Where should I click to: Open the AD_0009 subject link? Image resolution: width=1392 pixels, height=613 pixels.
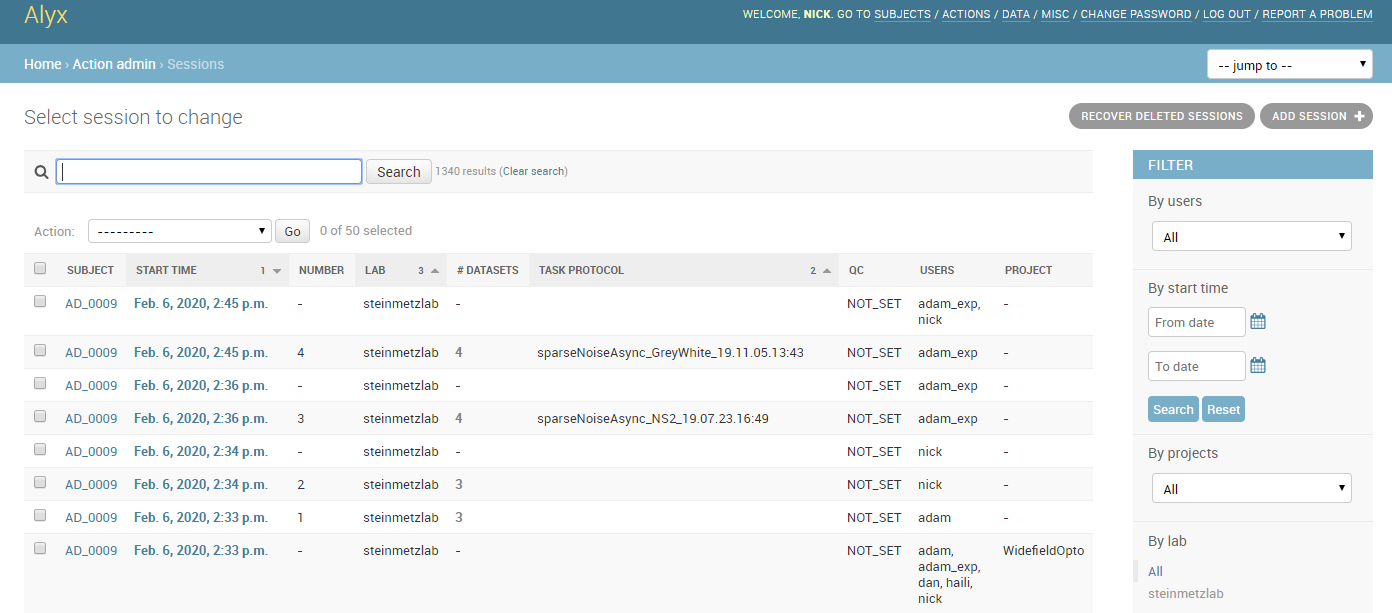pos(91,303)
